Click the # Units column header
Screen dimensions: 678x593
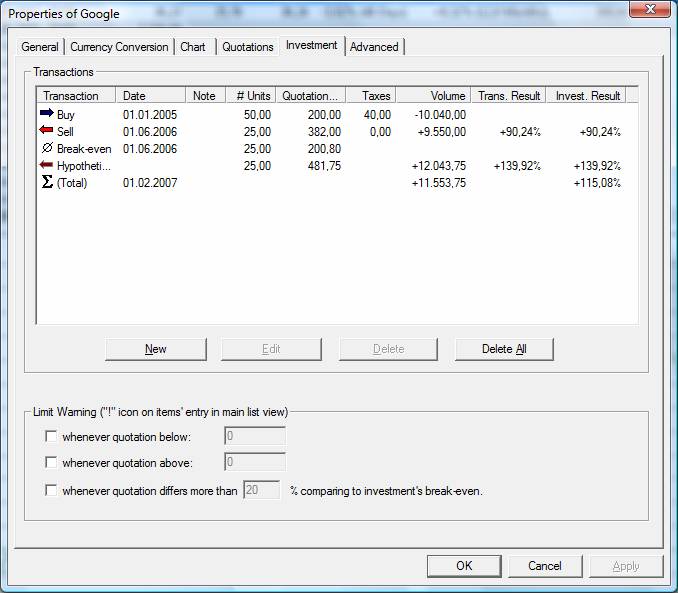click(x=251, y=95)
